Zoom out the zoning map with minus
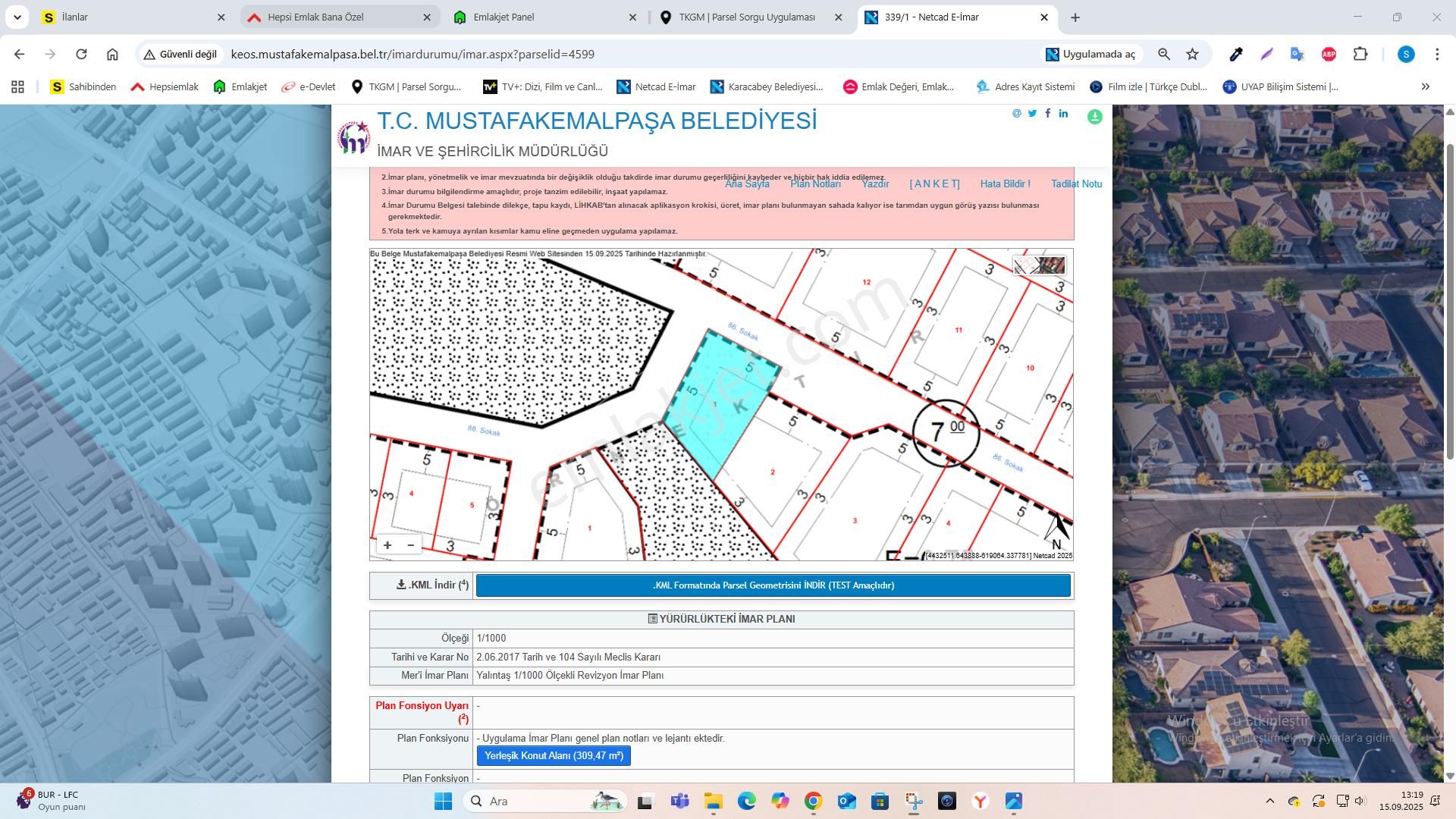The height and width of the screenshot is (819, 1456). (x=411, y=545)
